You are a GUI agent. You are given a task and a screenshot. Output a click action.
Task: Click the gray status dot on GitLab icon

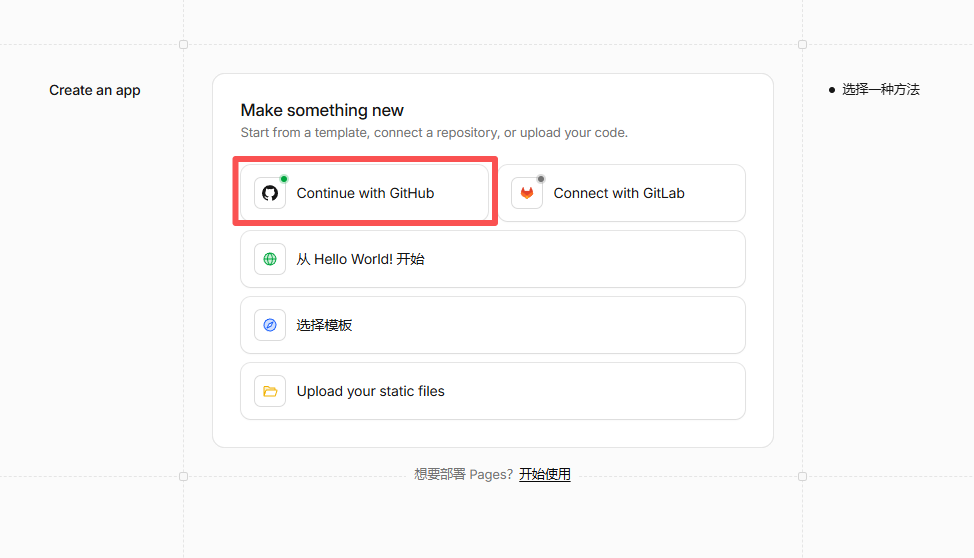[541, 179]
